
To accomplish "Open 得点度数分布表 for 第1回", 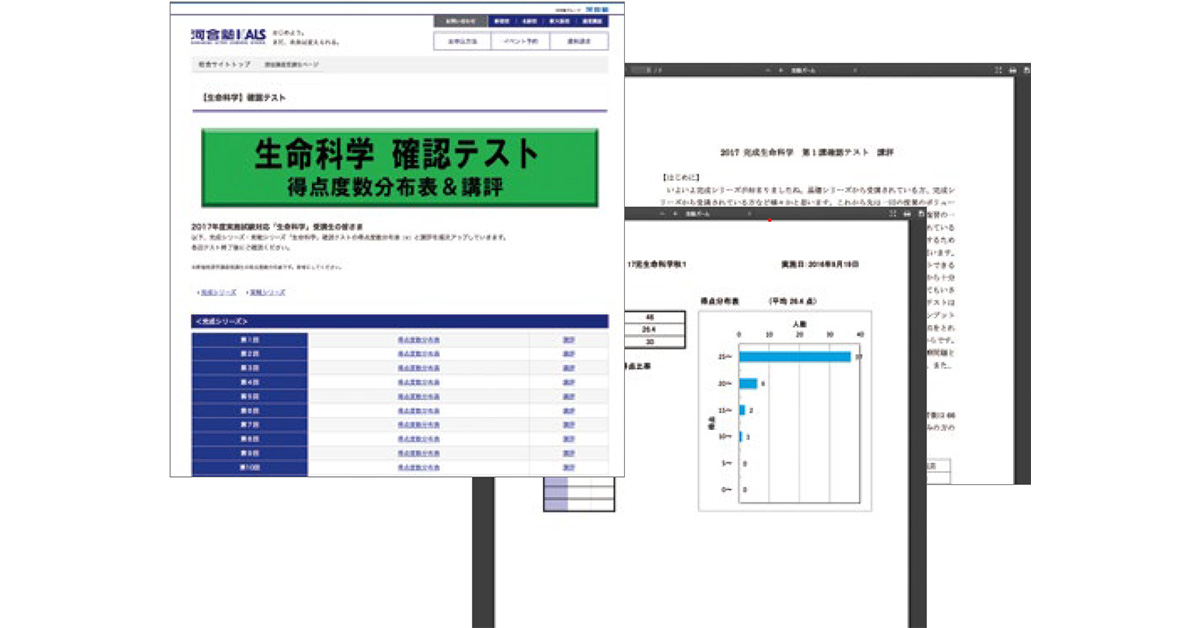I will coord(420,341).
